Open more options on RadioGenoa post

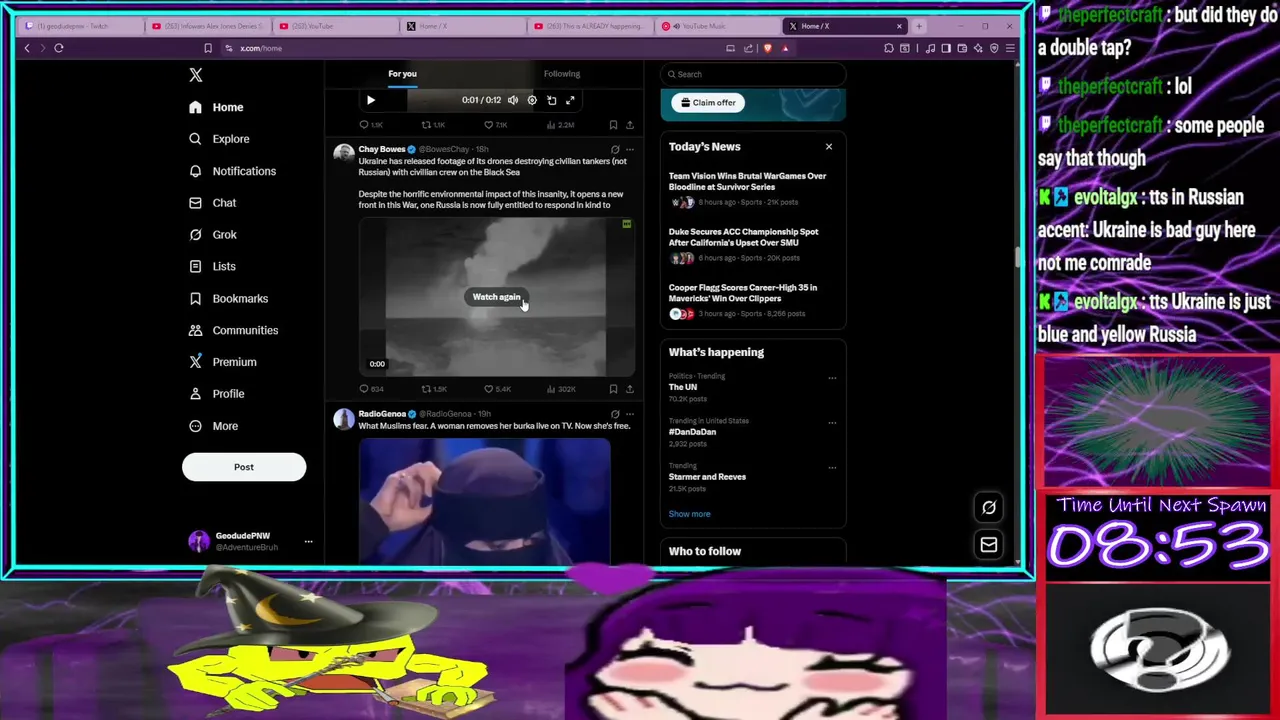click(x=629, y=414)
